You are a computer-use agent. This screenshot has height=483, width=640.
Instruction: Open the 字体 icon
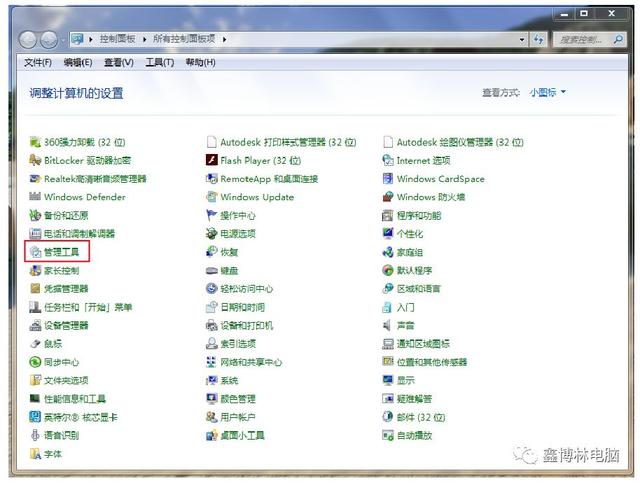click(x=35, y=454)
